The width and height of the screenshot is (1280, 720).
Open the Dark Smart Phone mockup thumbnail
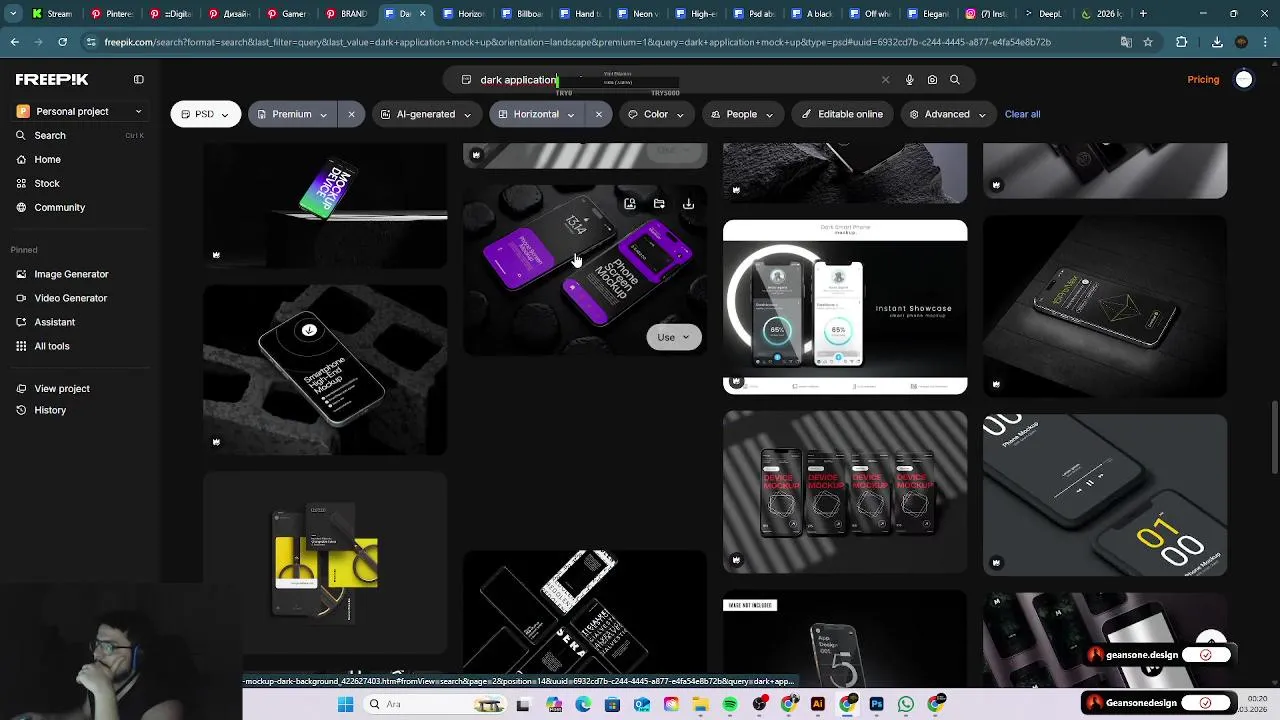pyautogui.click(x=845, y=307)
